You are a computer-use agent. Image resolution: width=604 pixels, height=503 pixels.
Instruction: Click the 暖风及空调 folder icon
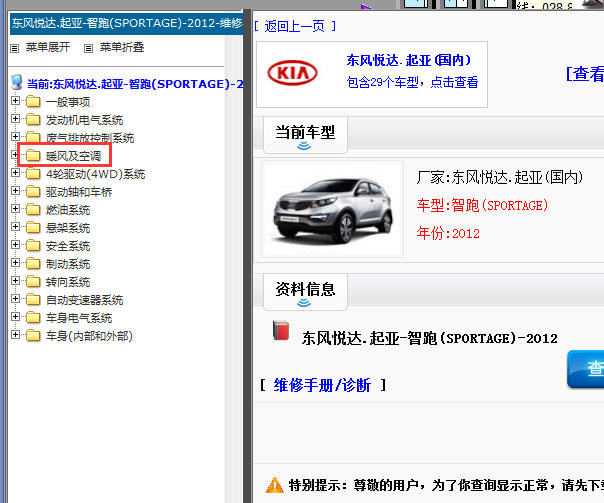[33, 156]
